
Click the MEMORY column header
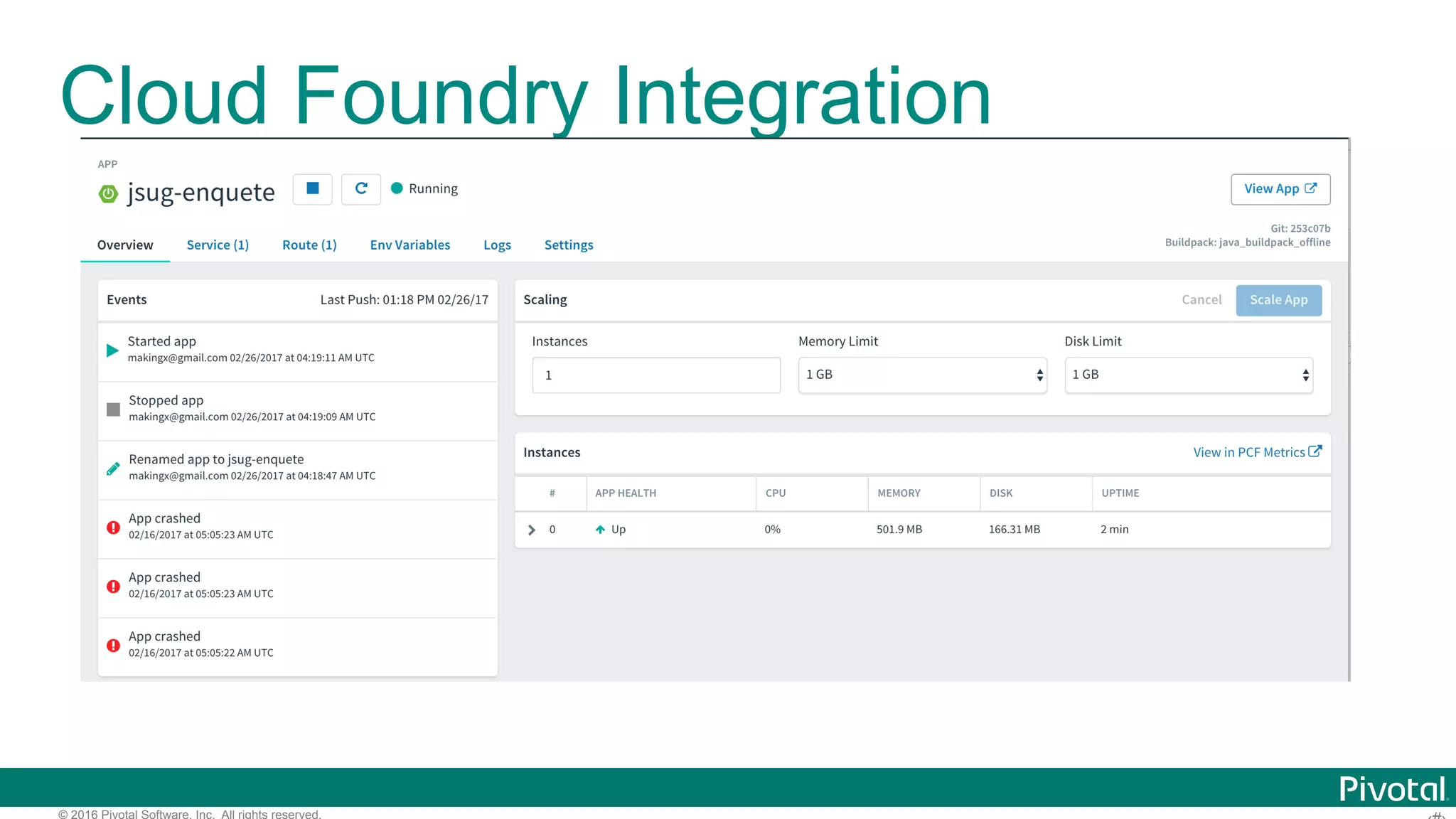click(899, 493)
